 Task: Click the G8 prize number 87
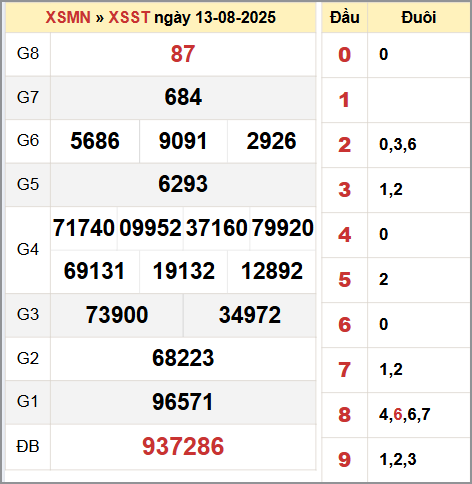click(x=183, y=54)
